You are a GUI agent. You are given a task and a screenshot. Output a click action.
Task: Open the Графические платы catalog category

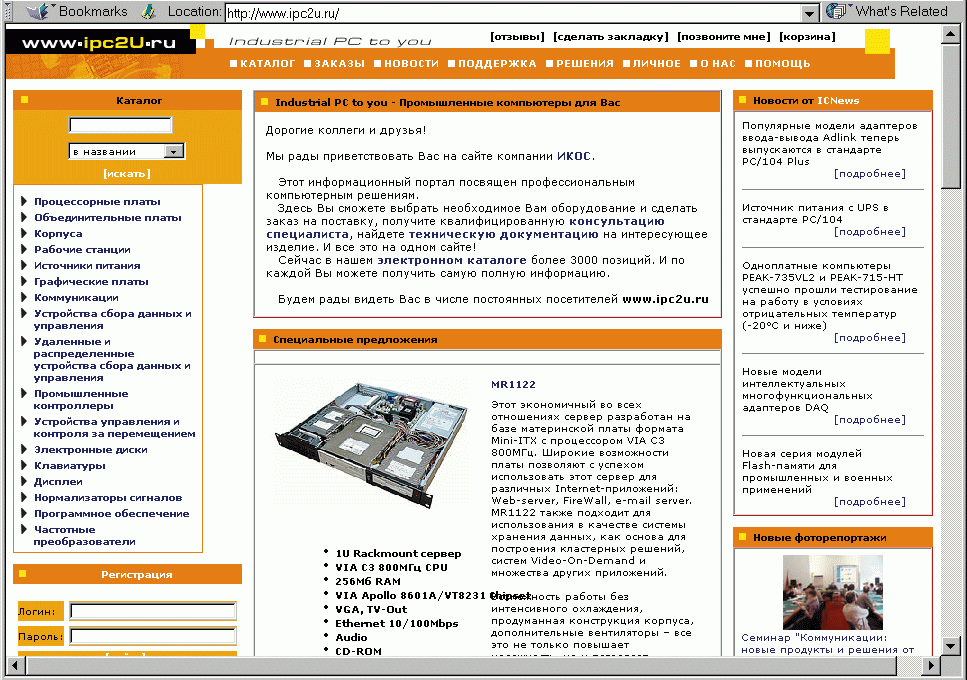pyautogui.click(x=91, y=282)
